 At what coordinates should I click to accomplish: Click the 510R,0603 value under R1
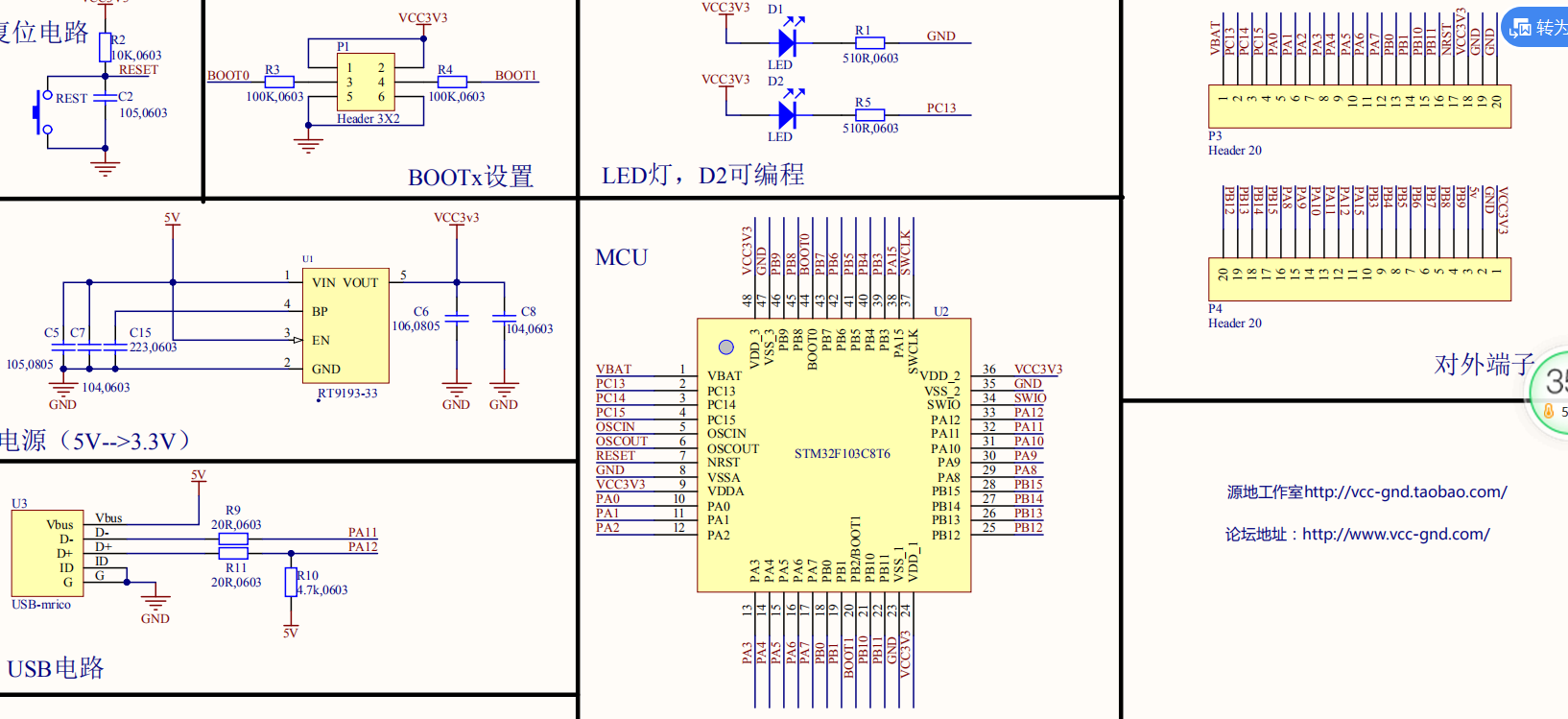point(870,59)
